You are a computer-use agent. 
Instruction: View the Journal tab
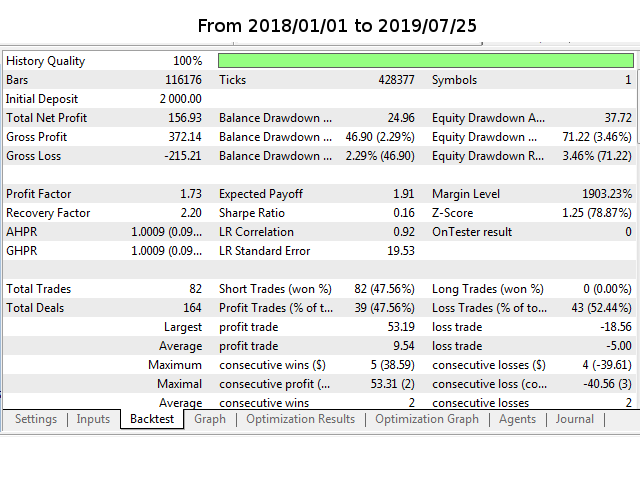pyautogui.click(x=574, y=419)
